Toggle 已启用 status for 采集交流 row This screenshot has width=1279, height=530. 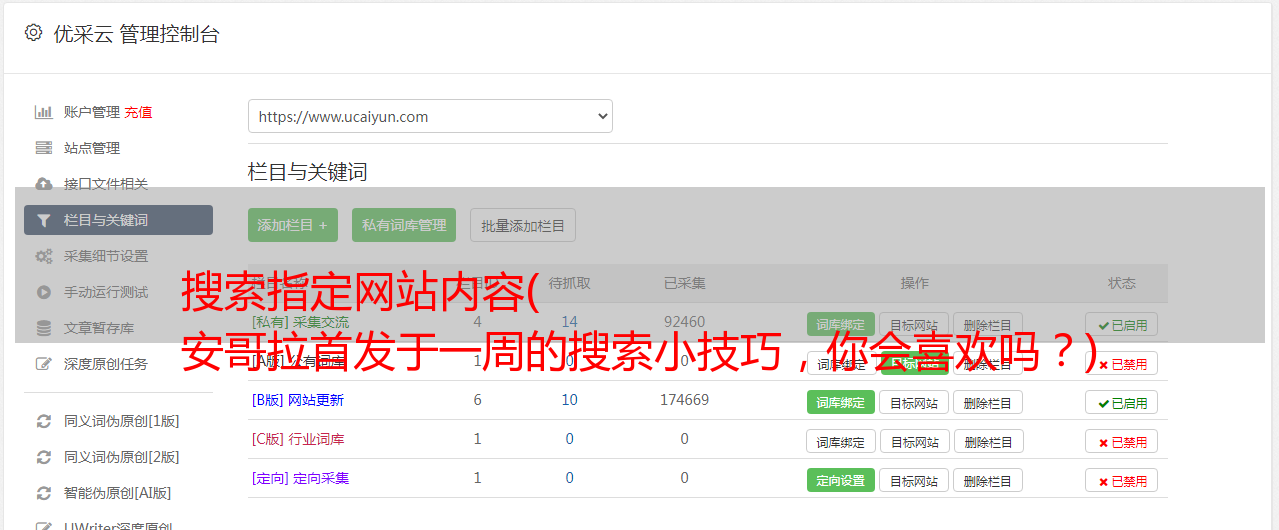coord(1122,324)
